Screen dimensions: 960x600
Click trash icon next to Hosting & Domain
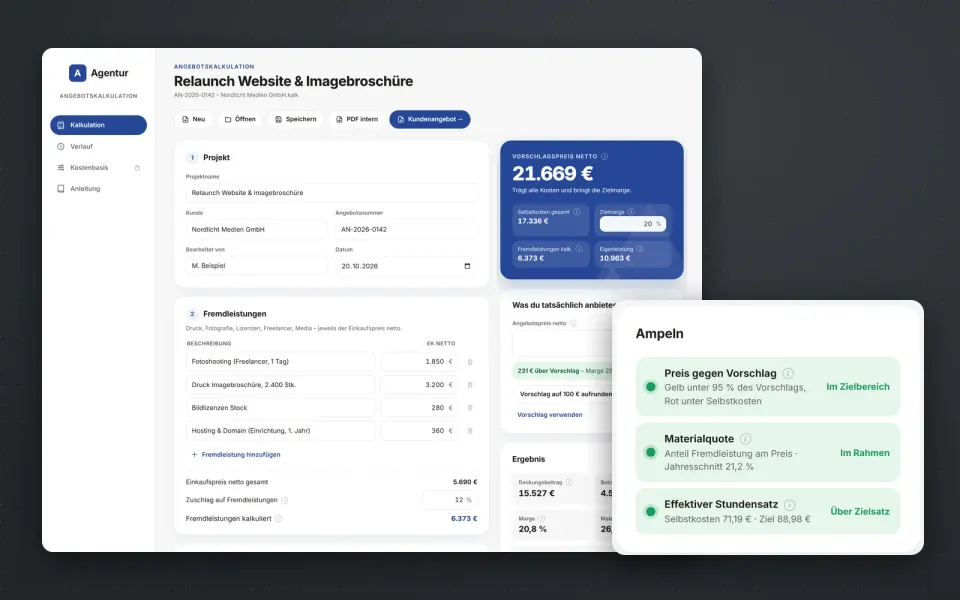[470, 431]
